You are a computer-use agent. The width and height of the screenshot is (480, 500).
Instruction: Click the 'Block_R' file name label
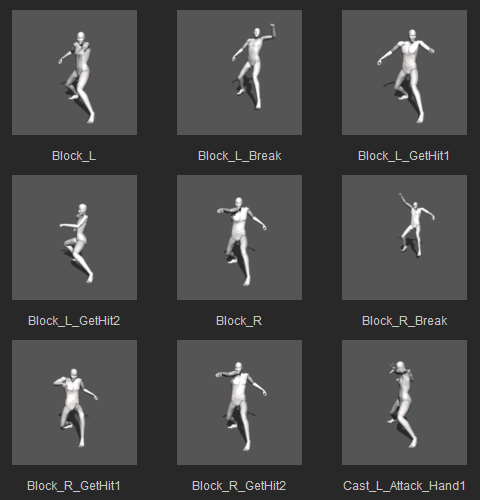click(x=239, y=321)
